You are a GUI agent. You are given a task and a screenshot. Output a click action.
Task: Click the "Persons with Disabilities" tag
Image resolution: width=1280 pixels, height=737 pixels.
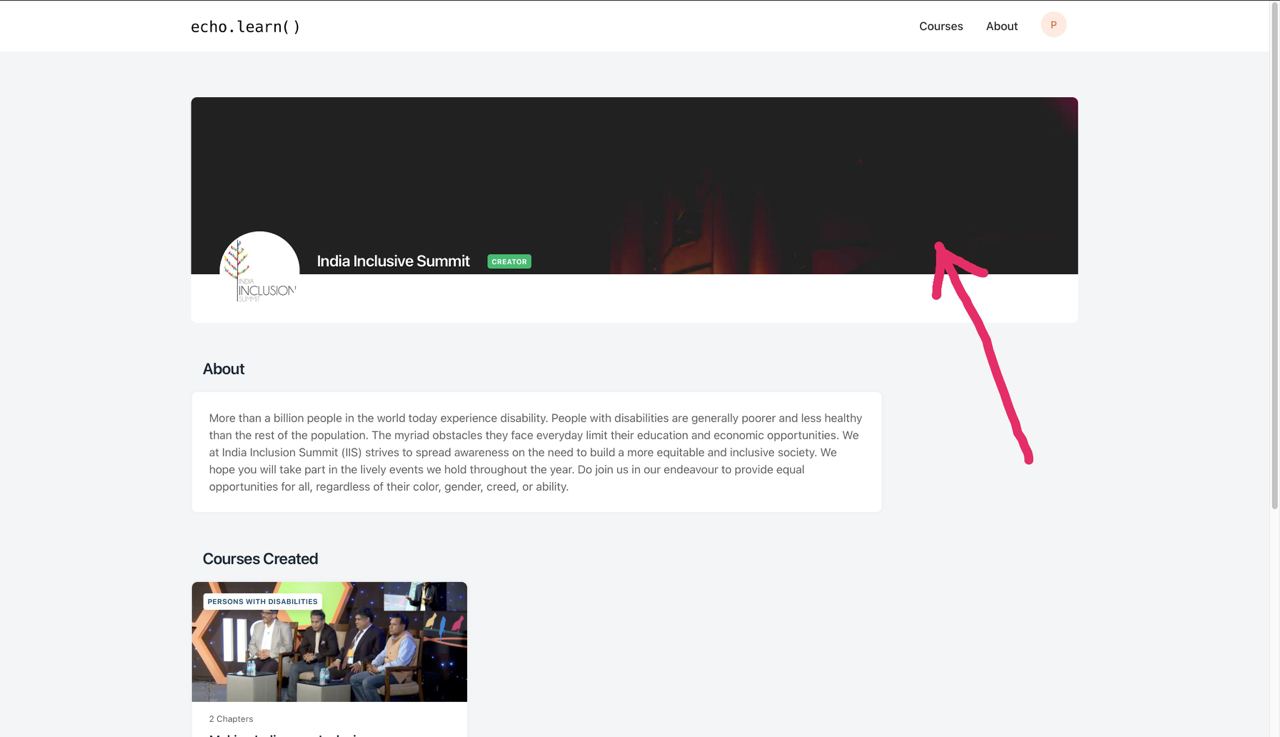click(x=263, y=602)
